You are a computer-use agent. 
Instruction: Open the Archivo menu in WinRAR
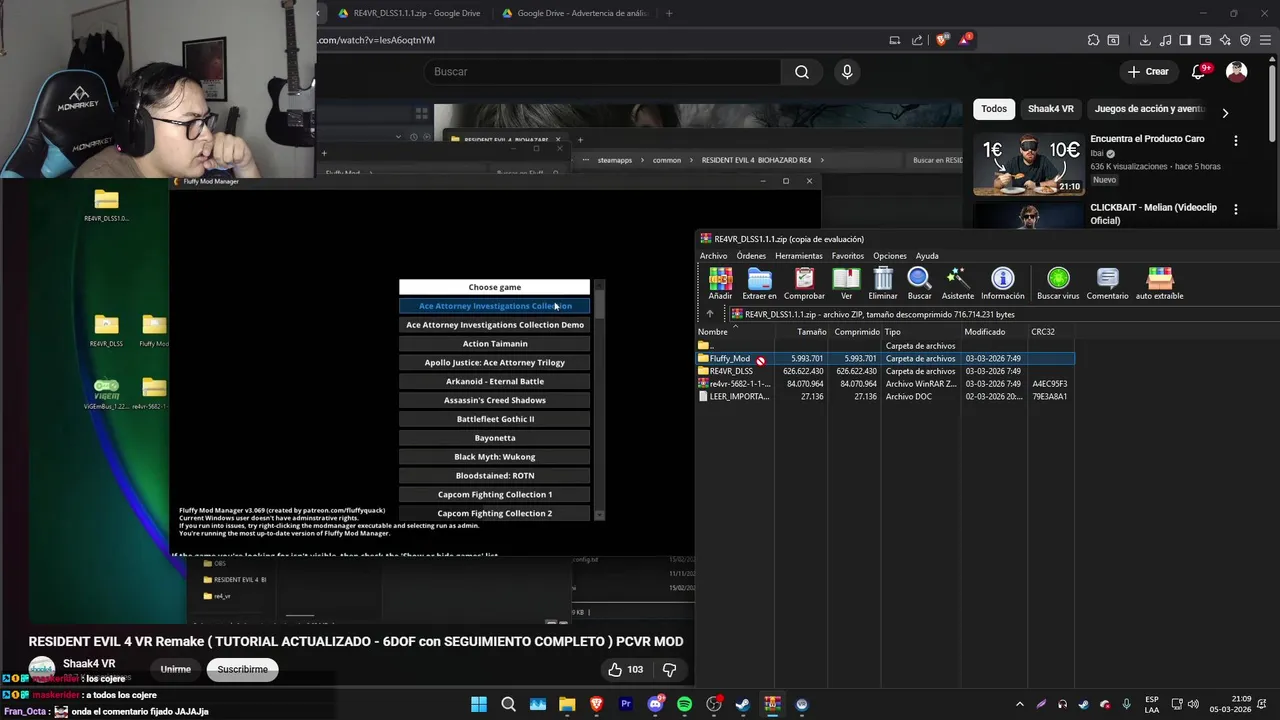pyautogui.click(x=713, y=256)
